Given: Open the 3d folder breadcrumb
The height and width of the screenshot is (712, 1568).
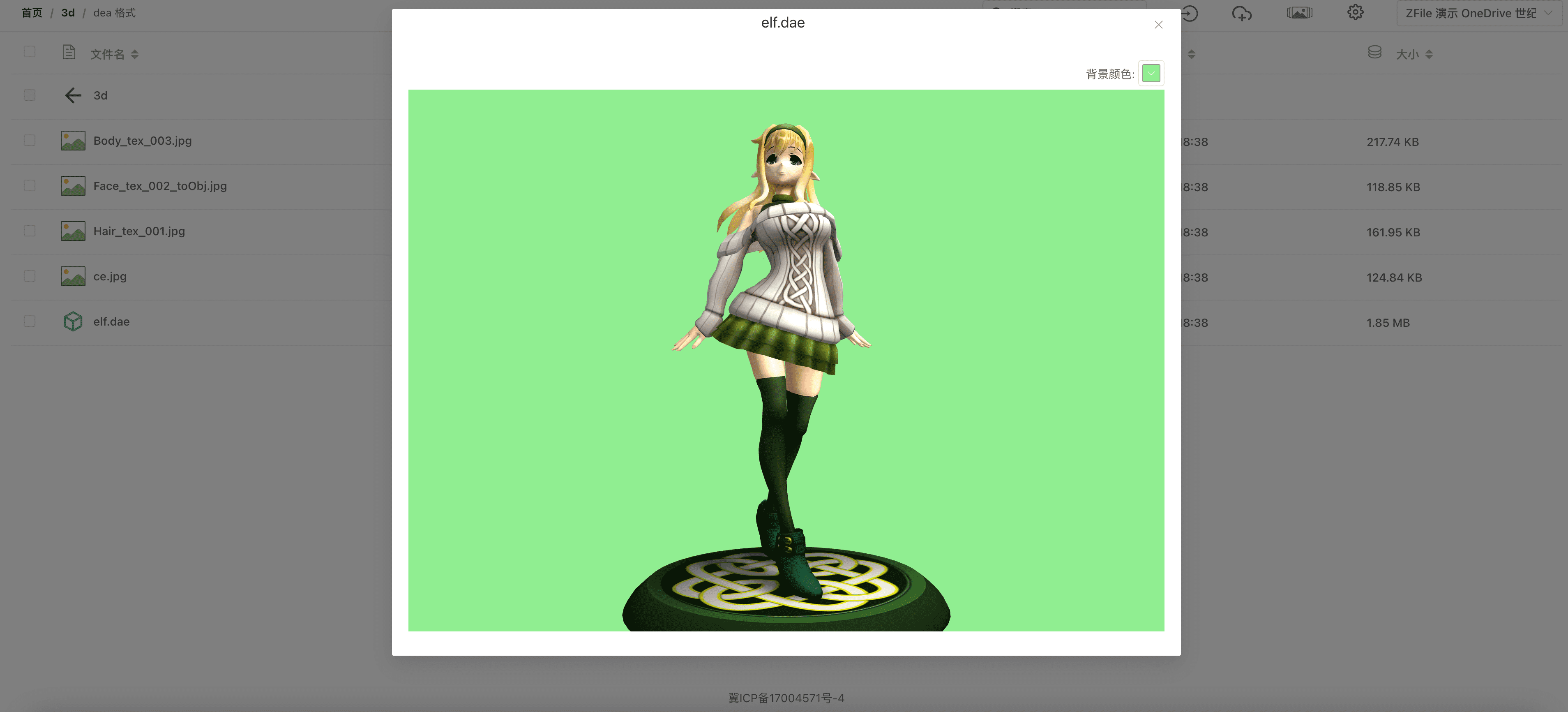Looking at the screenshot, I should pos(67,12).
